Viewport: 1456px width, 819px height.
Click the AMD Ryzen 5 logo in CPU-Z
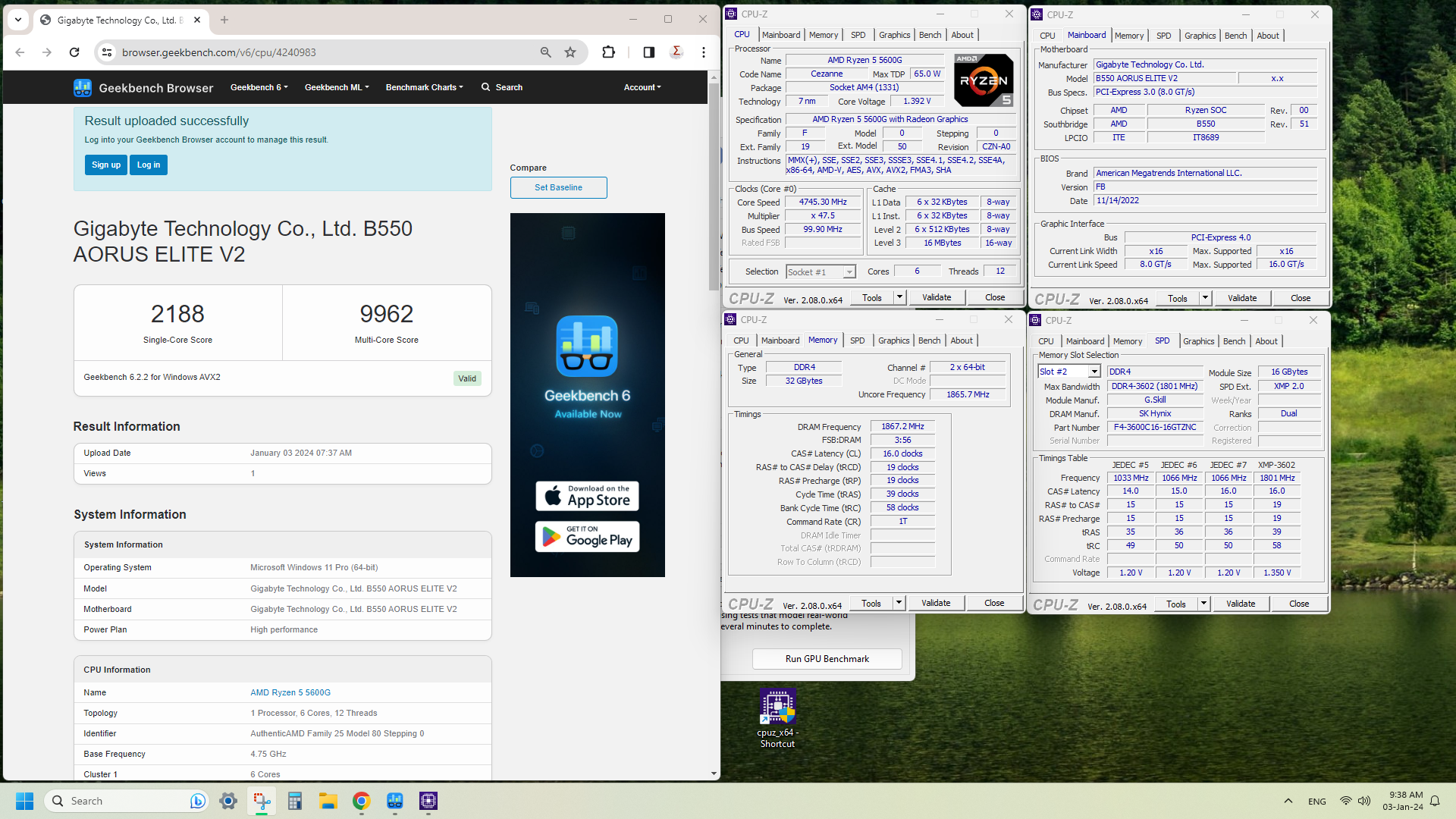pos(984,80)
